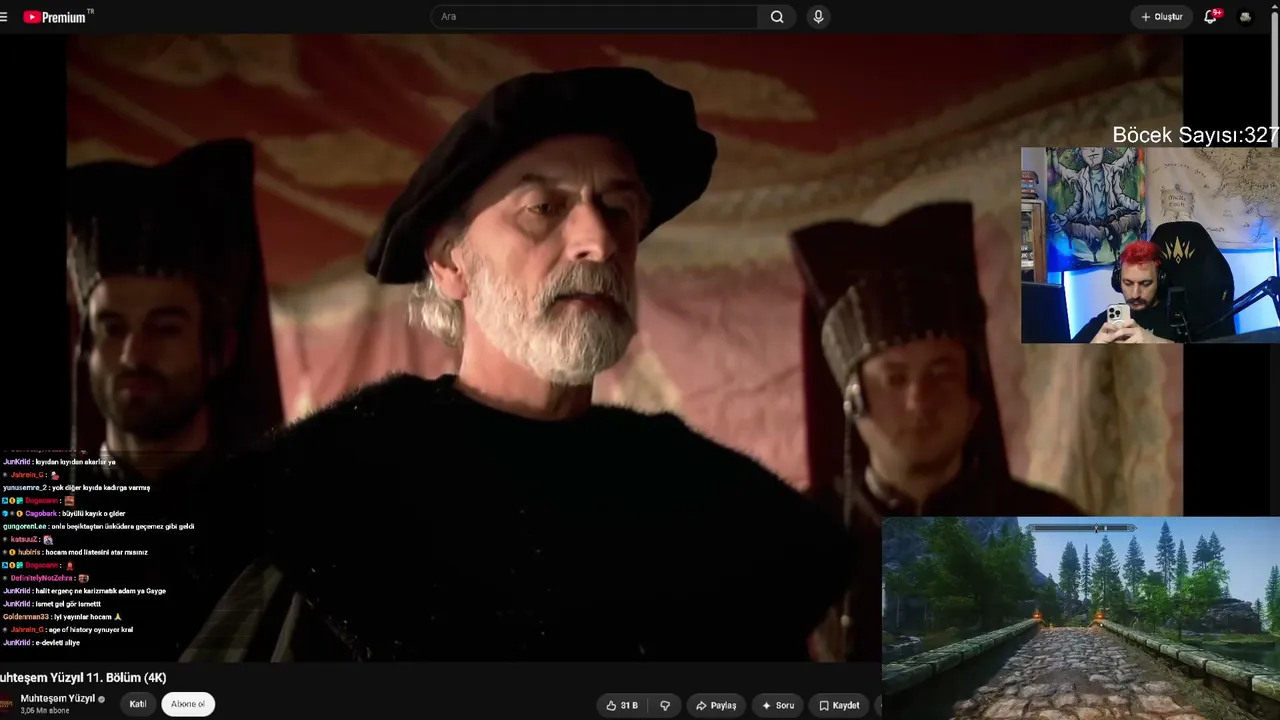This screenshot has height=720, width=1280.
Task: Click the DefinitelyNotZehra username in chat
Action: (42, 579)
